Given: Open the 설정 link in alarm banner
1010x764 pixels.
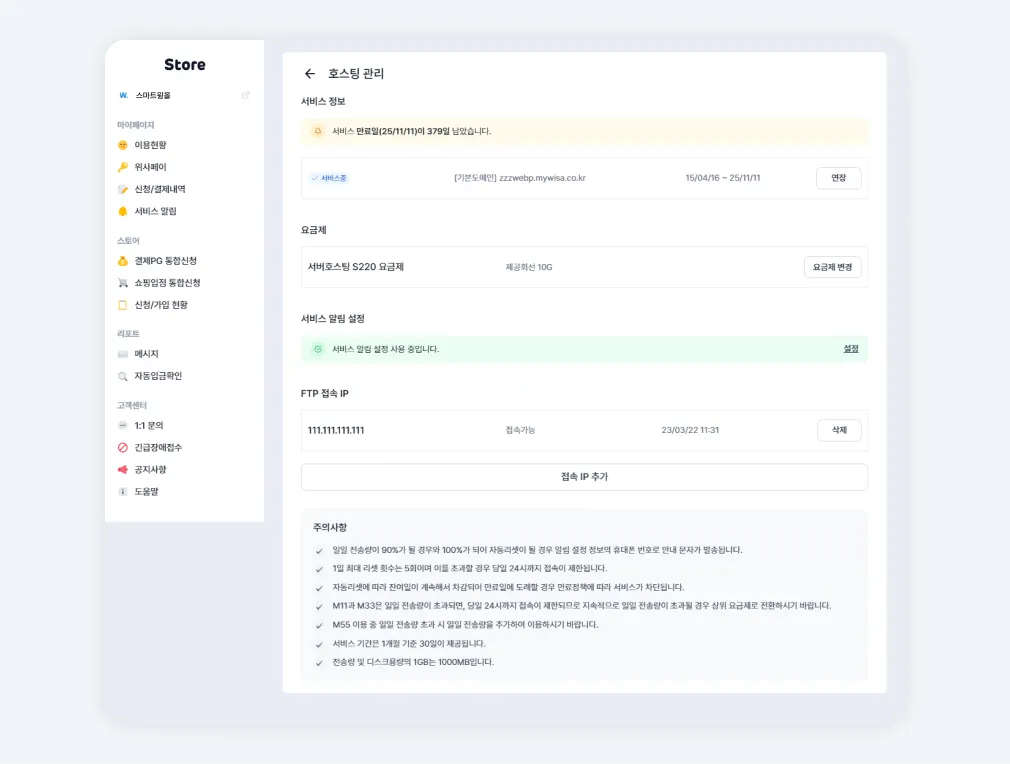Looking at the screenshot, I should pyautogui.click(x=851, y=349).
